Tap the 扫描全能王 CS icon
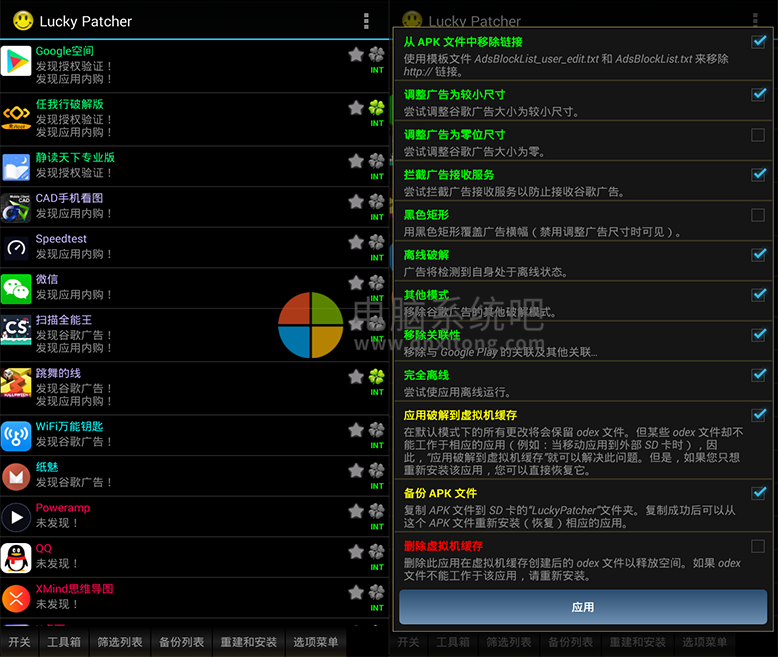The height and width of the screenshot is (657, 778). pos(16,329)
